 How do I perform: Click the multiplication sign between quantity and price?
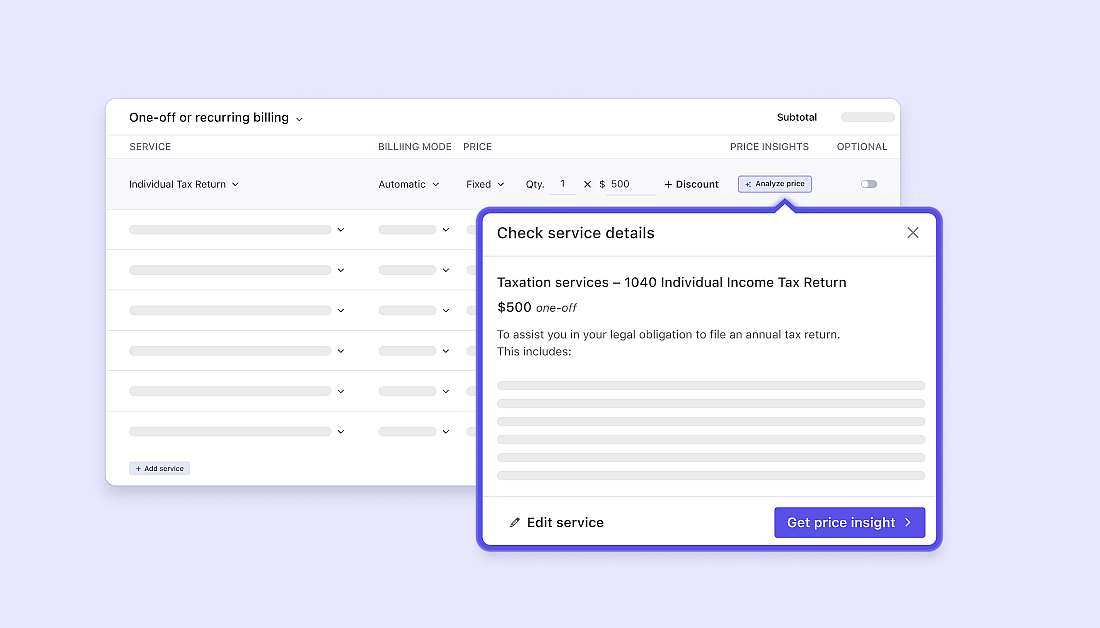coord(587,184)
